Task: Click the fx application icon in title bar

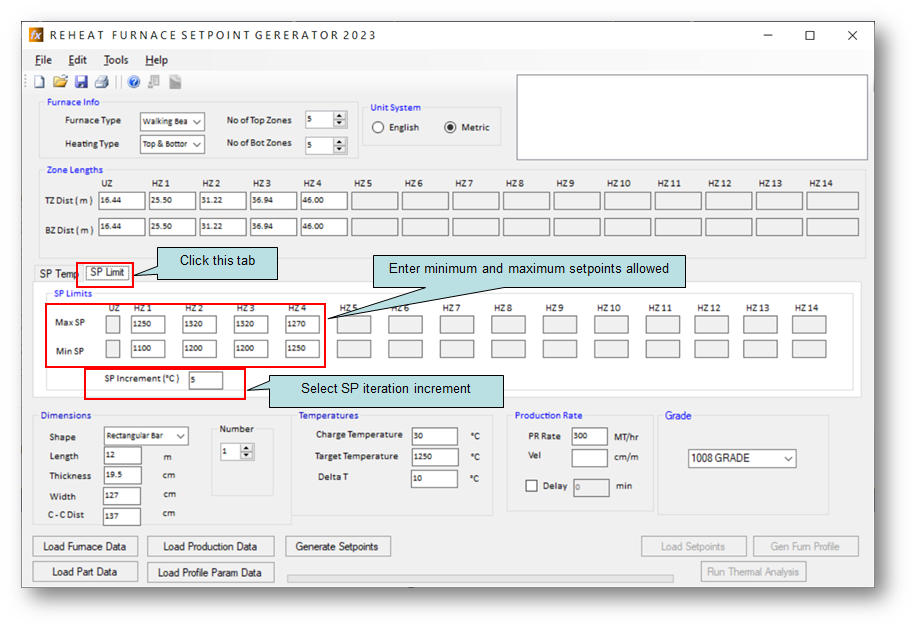Action: click(x=36, y=35)
